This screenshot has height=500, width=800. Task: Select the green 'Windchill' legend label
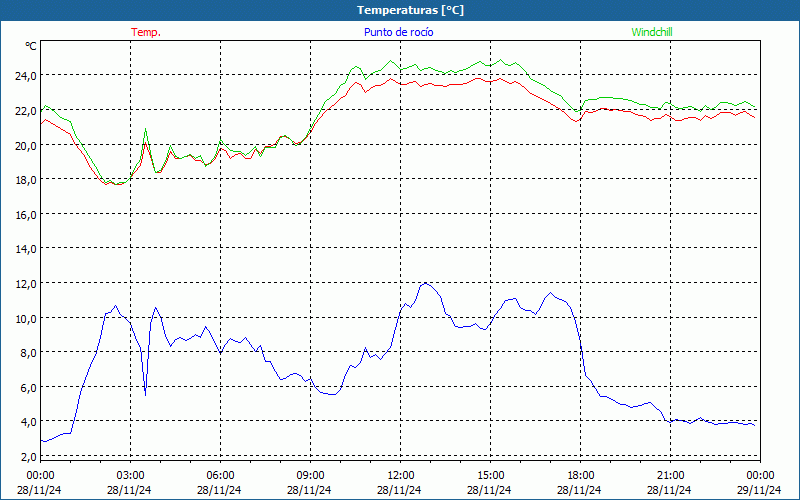(652, 32)
